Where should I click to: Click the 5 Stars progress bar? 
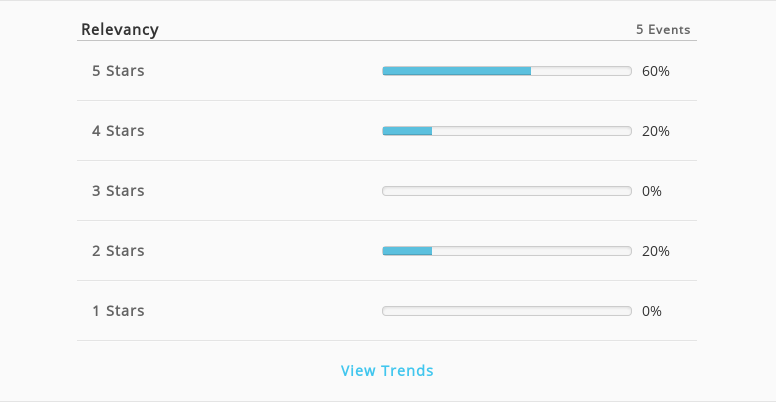pos(507,71)
